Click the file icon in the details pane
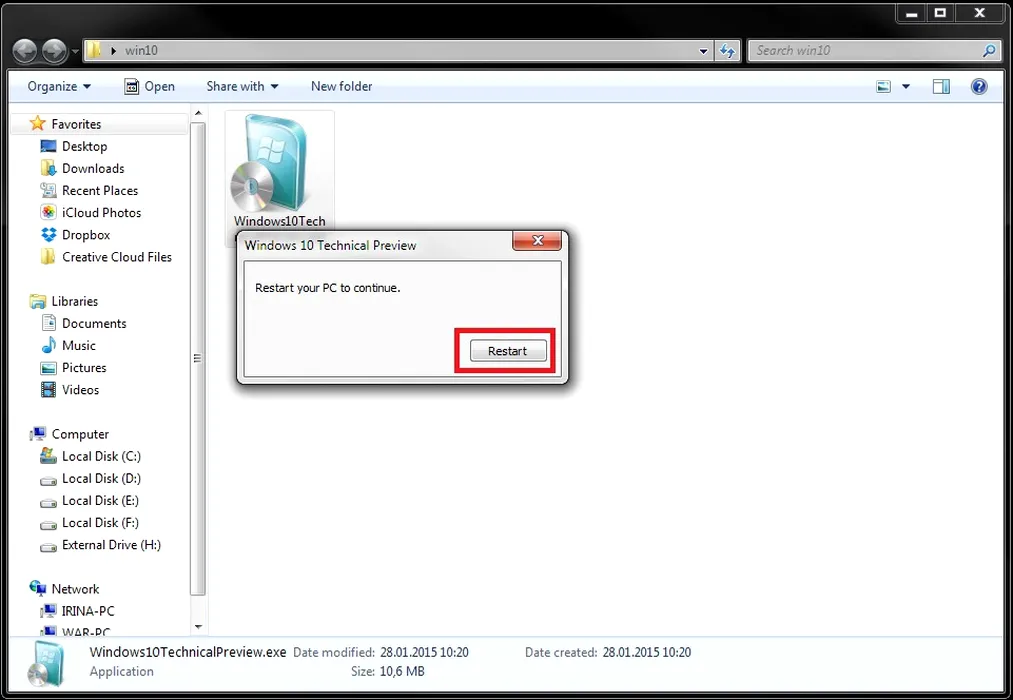1013x700 pixels. (x=47, y=663)
